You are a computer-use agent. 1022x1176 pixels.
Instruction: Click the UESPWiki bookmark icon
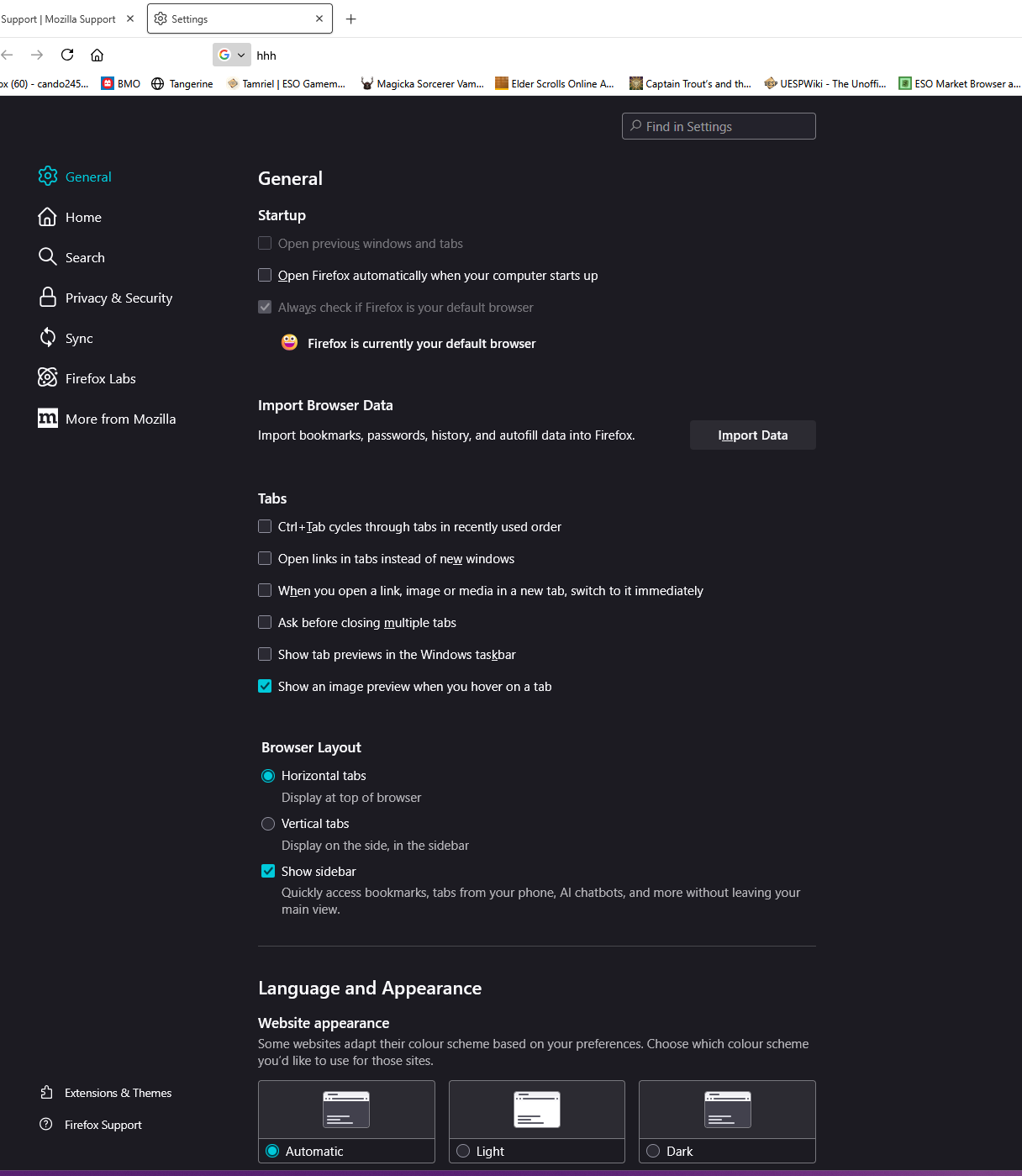point(771,83)
